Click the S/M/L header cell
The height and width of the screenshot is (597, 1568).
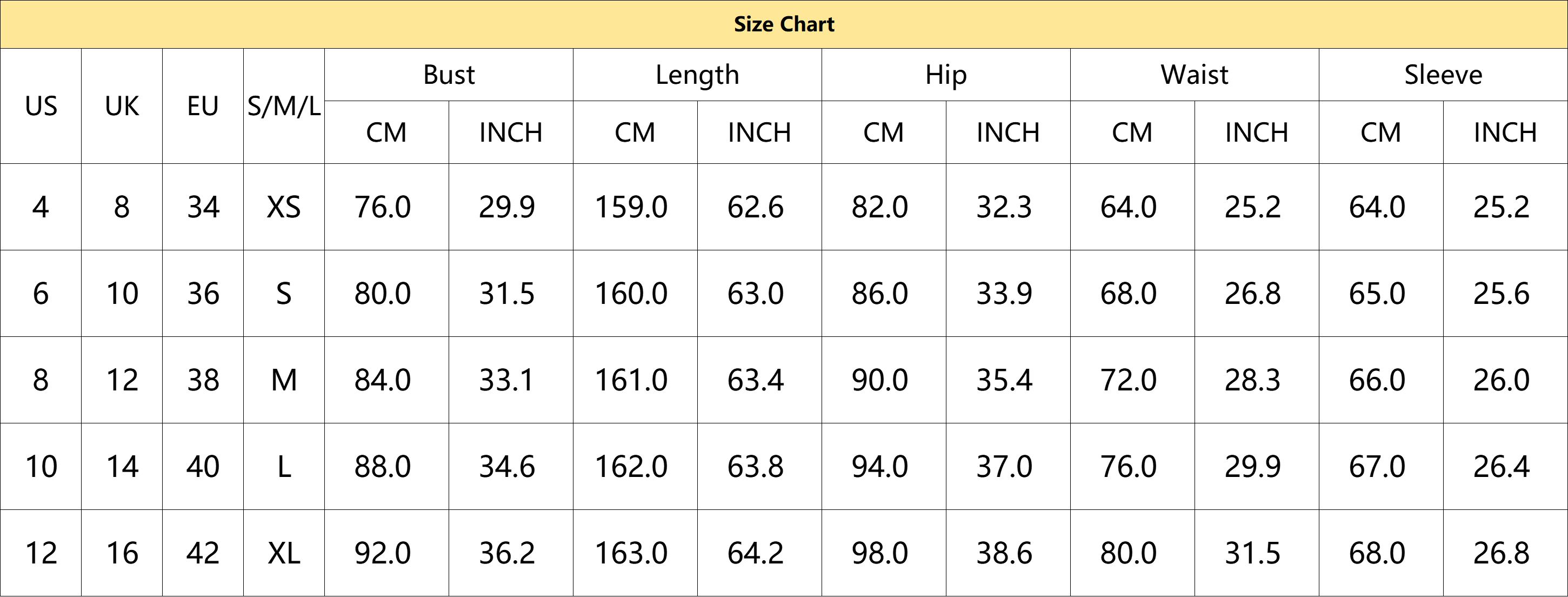284,106
